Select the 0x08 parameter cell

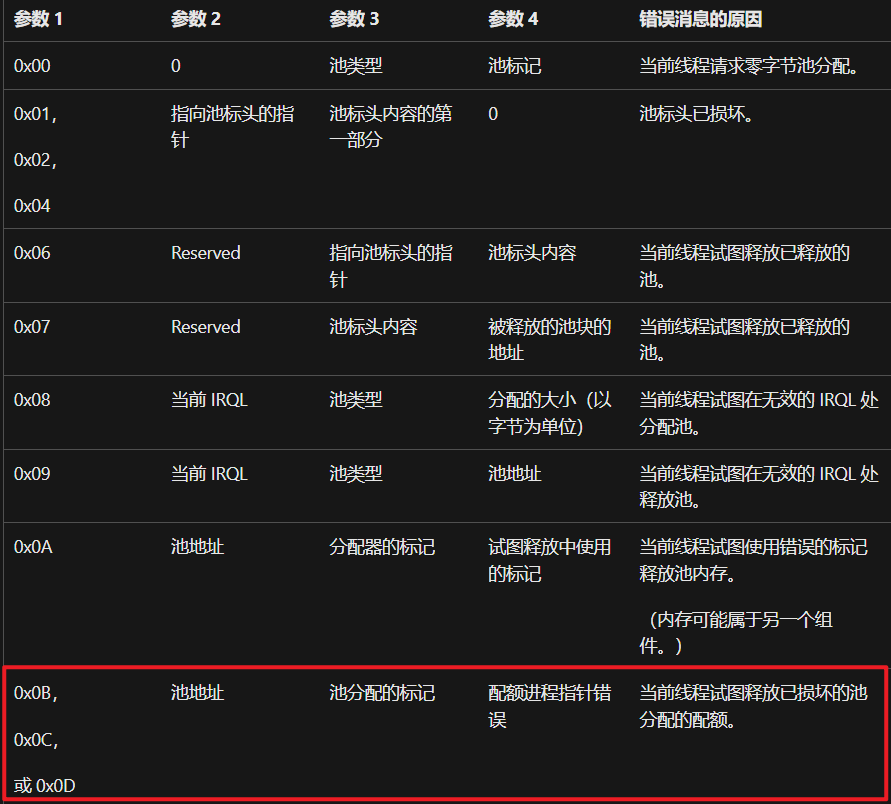[32, 400]
